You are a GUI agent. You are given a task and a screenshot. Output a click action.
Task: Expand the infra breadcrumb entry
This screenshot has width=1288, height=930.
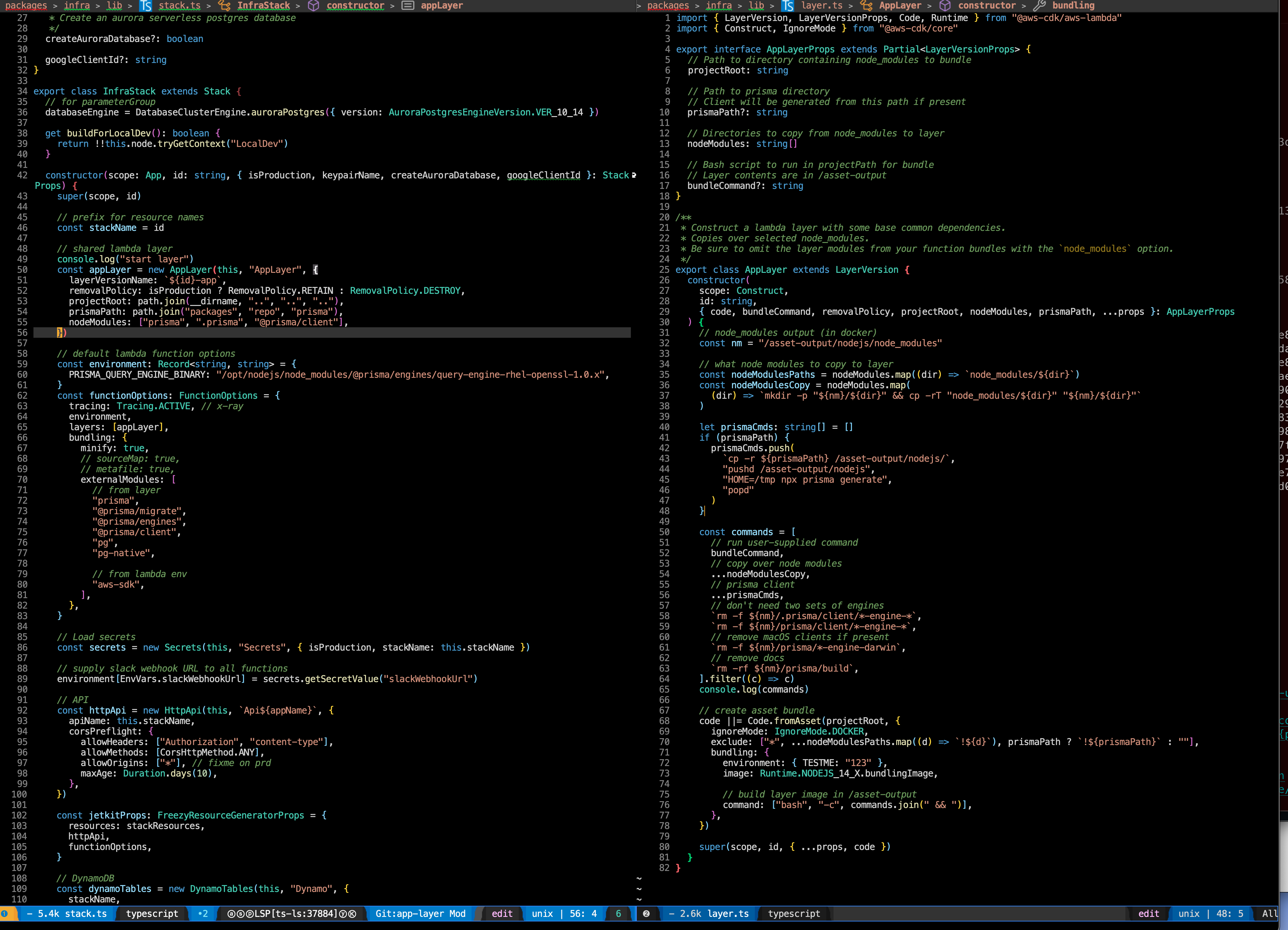pos(77,6)
